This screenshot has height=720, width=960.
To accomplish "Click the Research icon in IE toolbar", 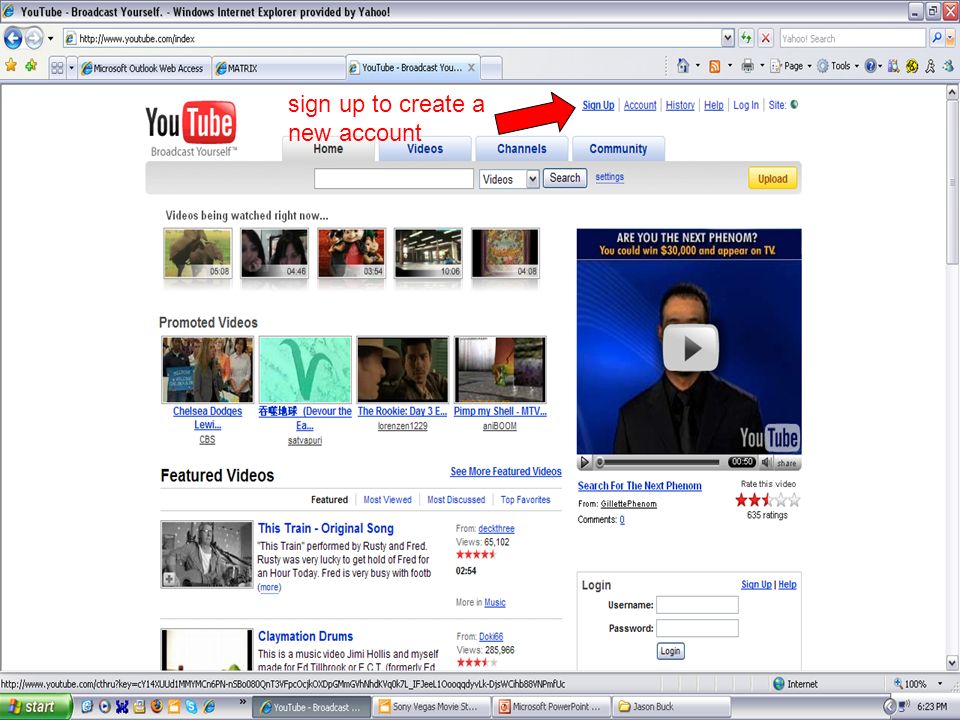I will point(893,66).
